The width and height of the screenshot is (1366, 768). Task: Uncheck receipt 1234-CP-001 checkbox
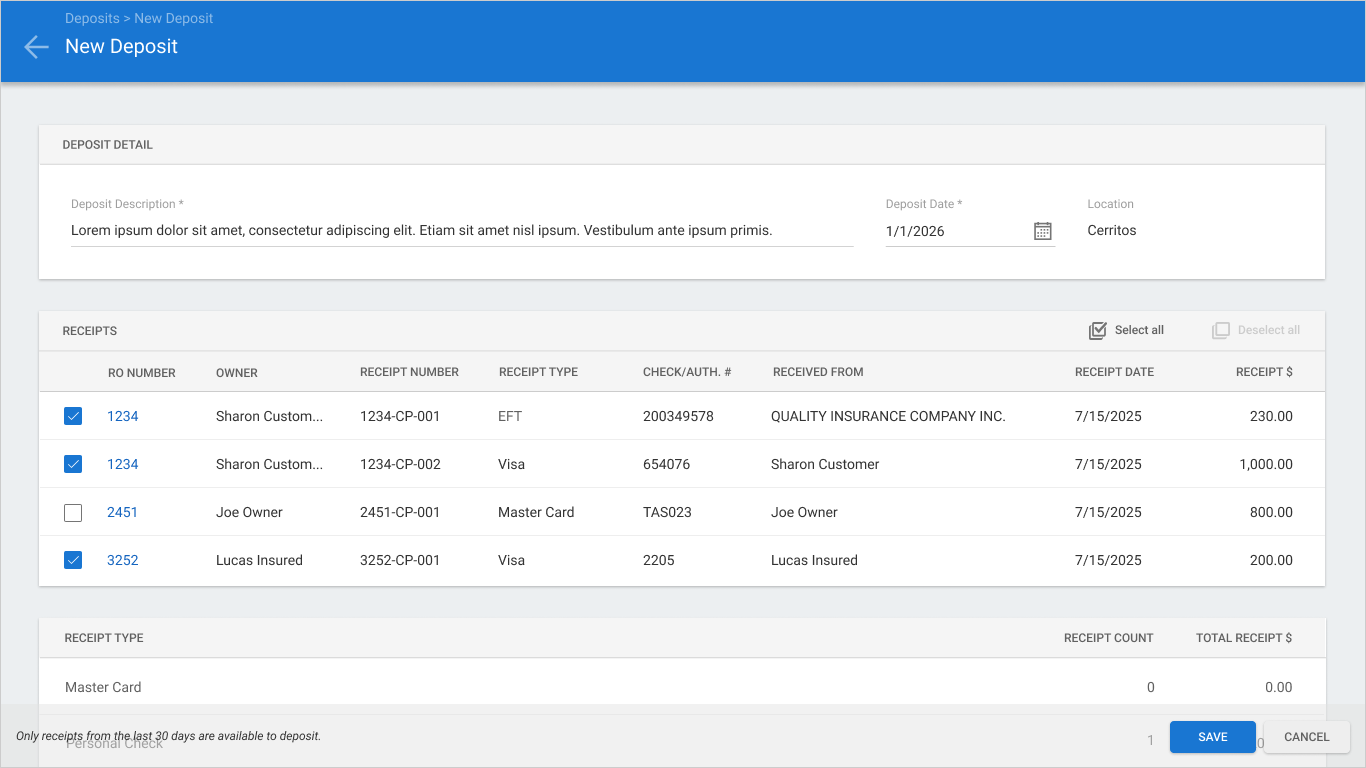[73, 416]
